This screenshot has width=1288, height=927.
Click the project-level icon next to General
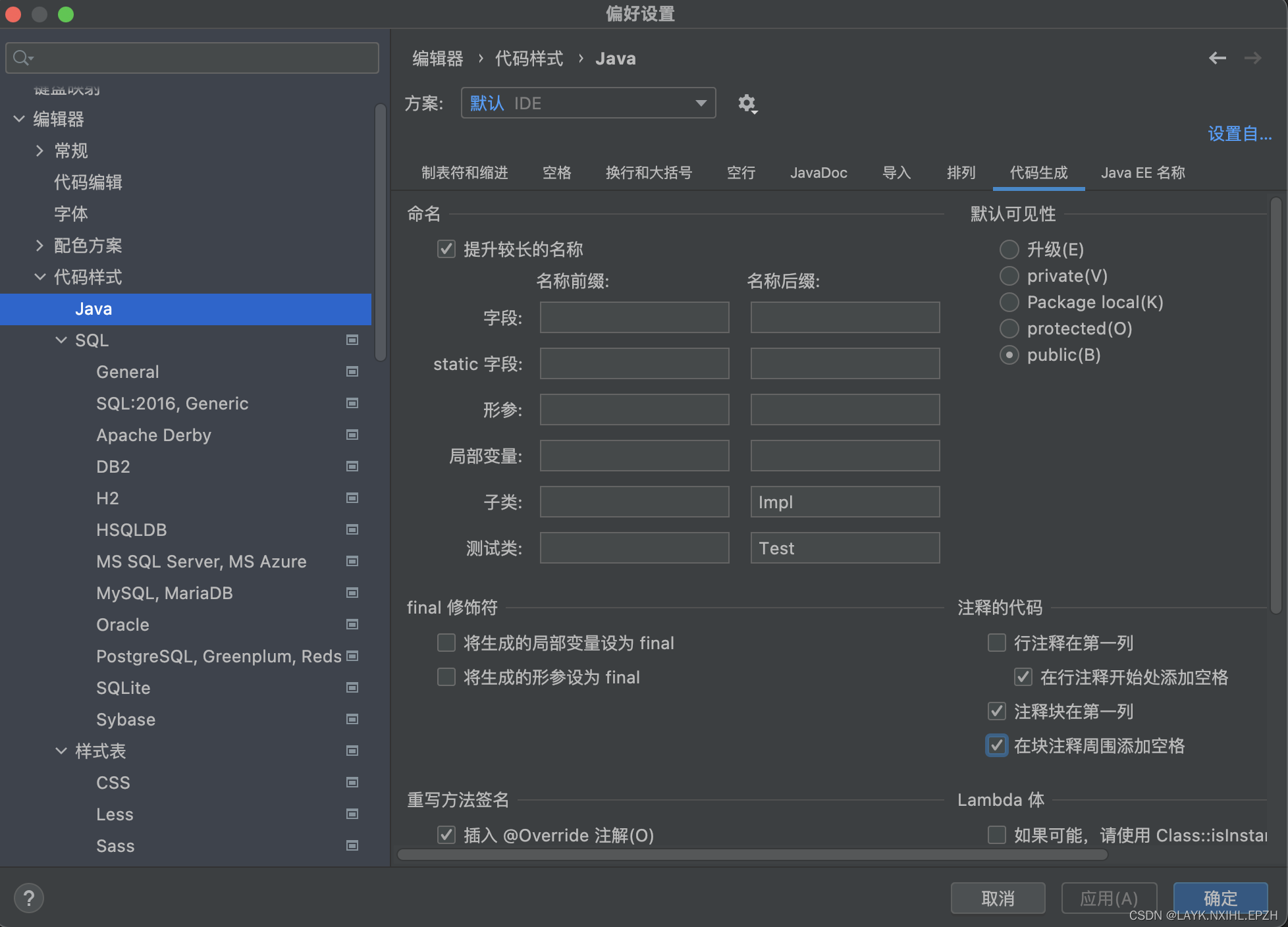[352, 371]
